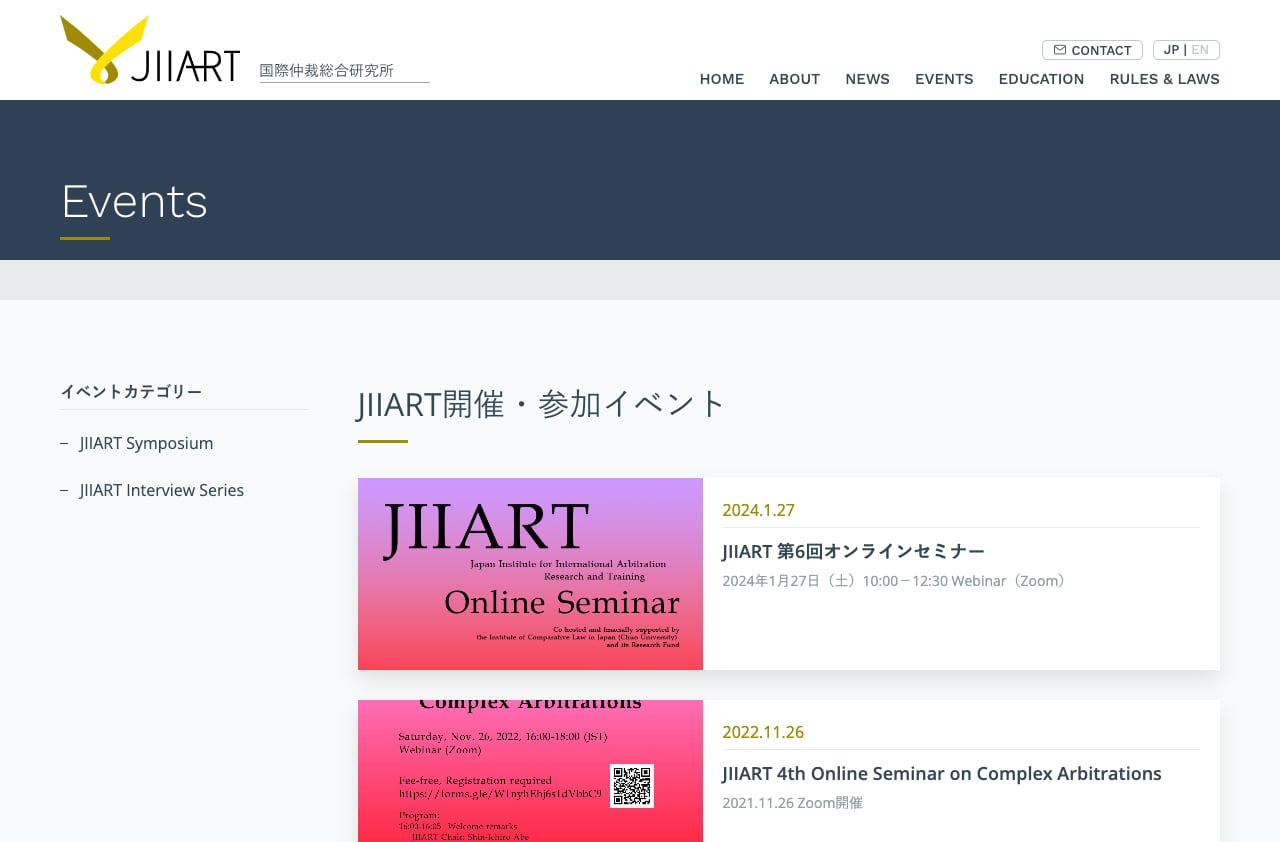Click the 国際仲裁総合研究所 site title text

tap(327, 71)
